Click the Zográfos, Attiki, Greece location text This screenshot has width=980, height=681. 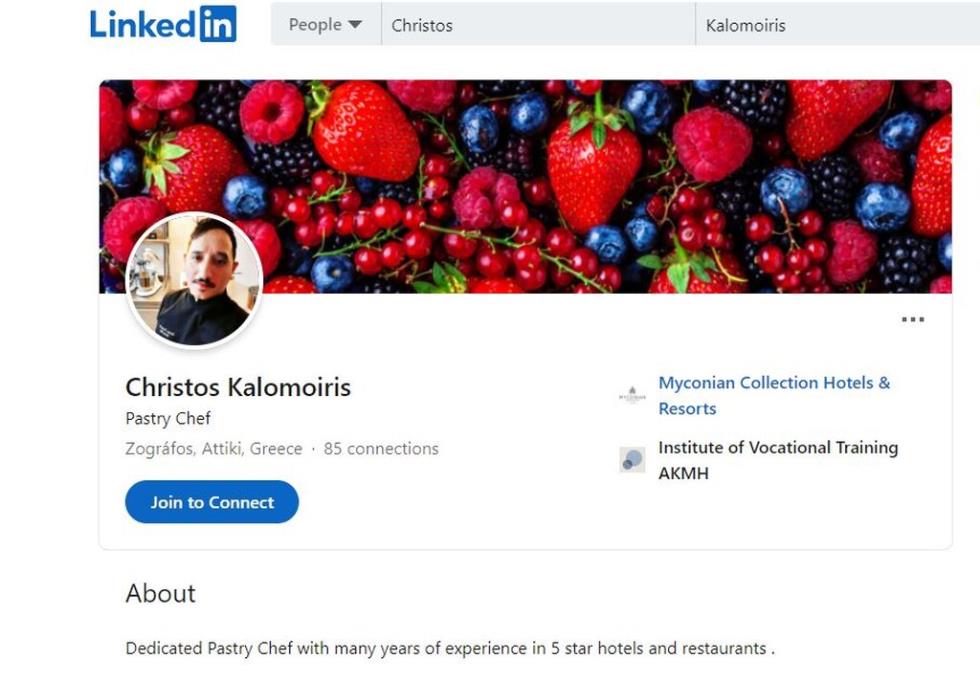(x=214, y=449)
